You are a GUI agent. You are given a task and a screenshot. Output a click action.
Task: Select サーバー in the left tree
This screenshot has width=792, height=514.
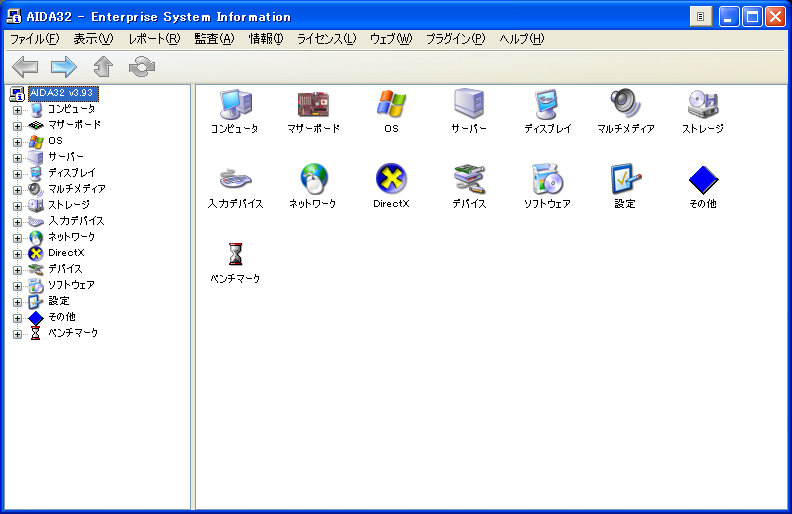(66, 157)
